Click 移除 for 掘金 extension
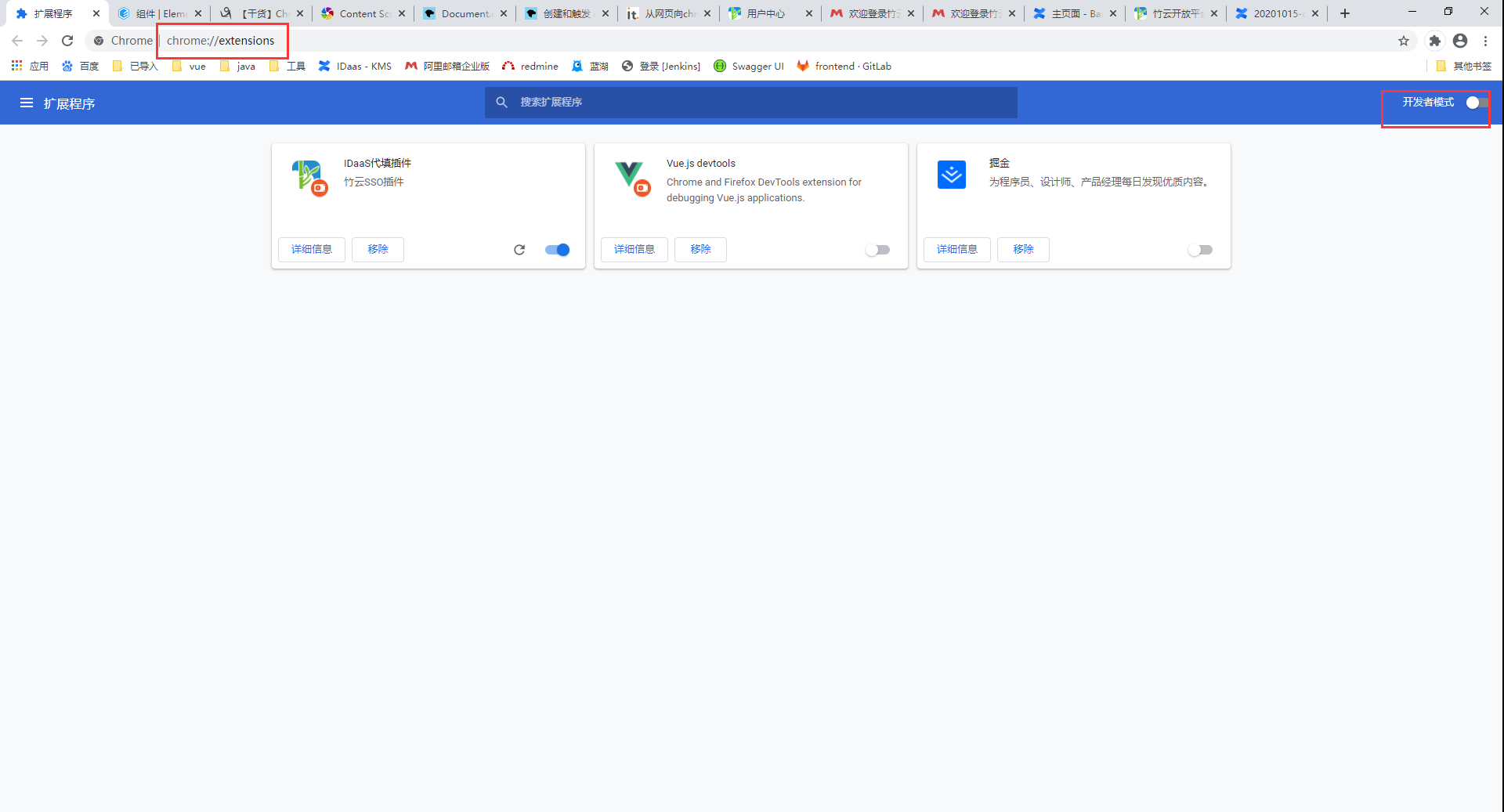Image resolution: width=1504 pixels, height=812 pixels. click(1023, 250)
